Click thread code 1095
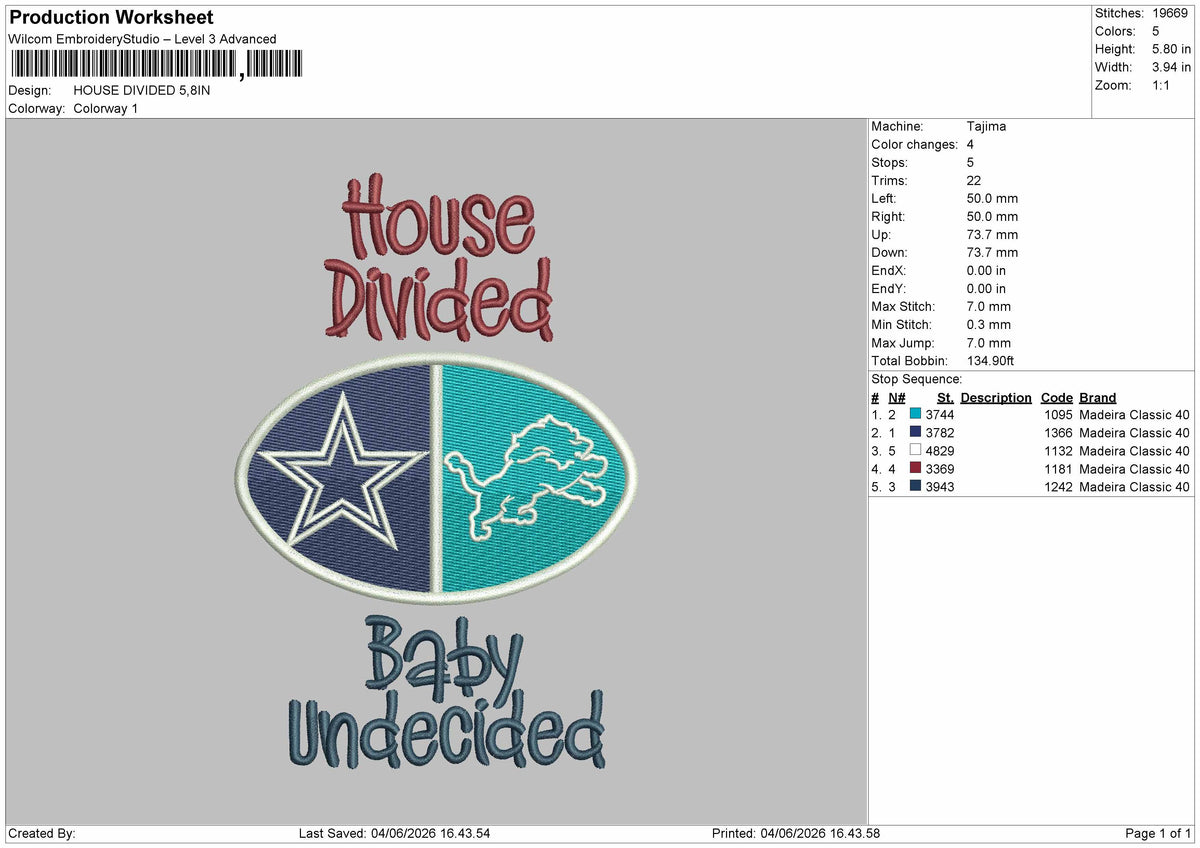 (x=1058, y=415)
